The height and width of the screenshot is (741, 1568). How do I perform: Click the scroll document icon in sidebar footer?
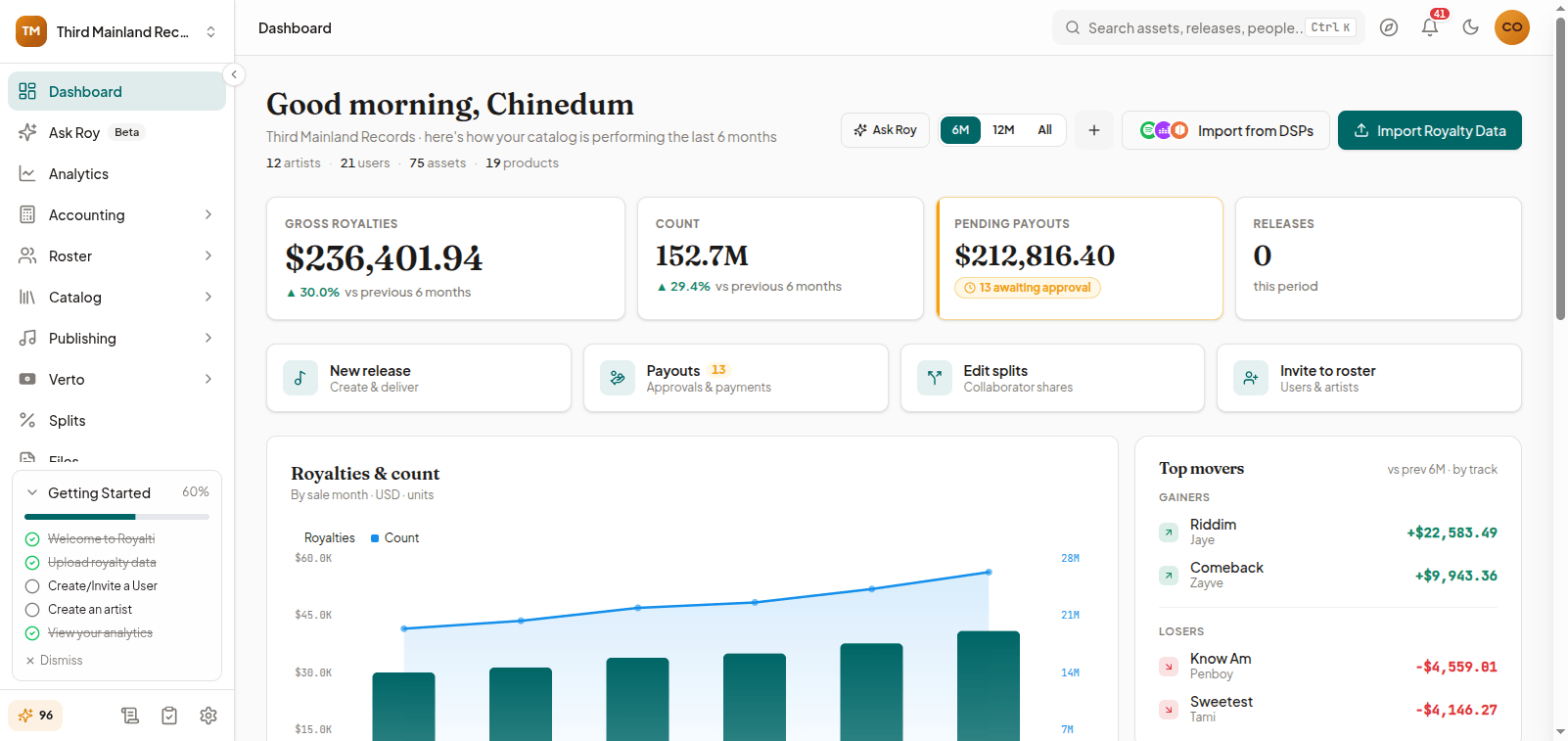130,716
